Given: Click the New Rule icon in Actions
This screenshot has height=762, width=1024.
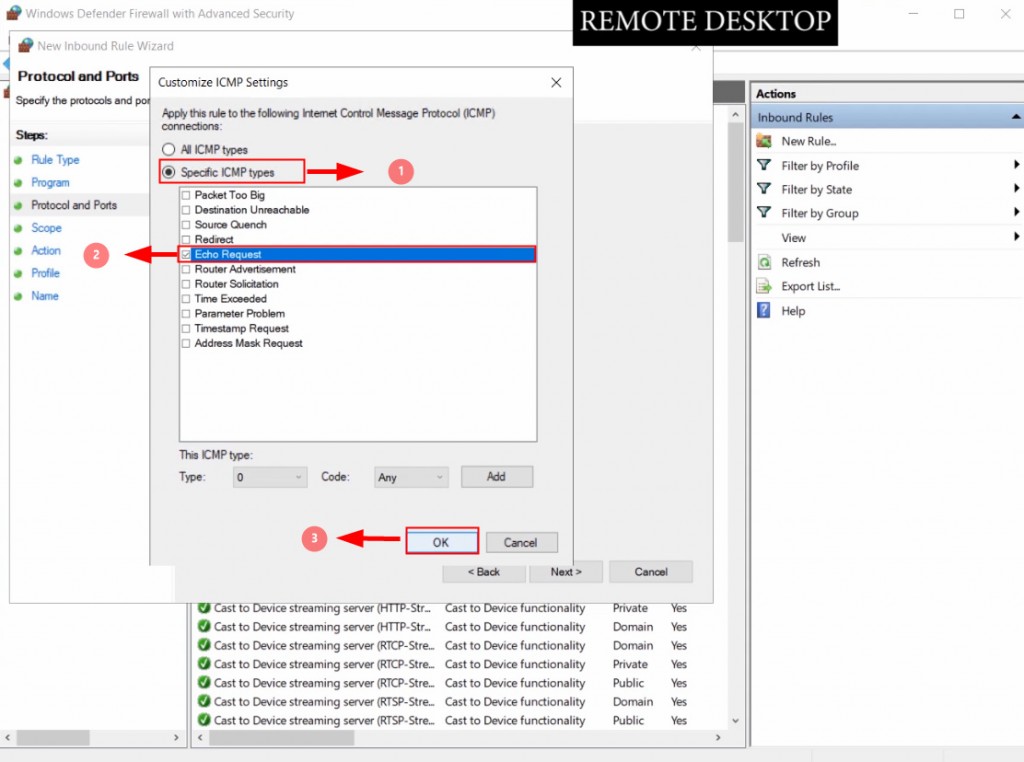Looking at the screenshot, I should coord(763,141).
